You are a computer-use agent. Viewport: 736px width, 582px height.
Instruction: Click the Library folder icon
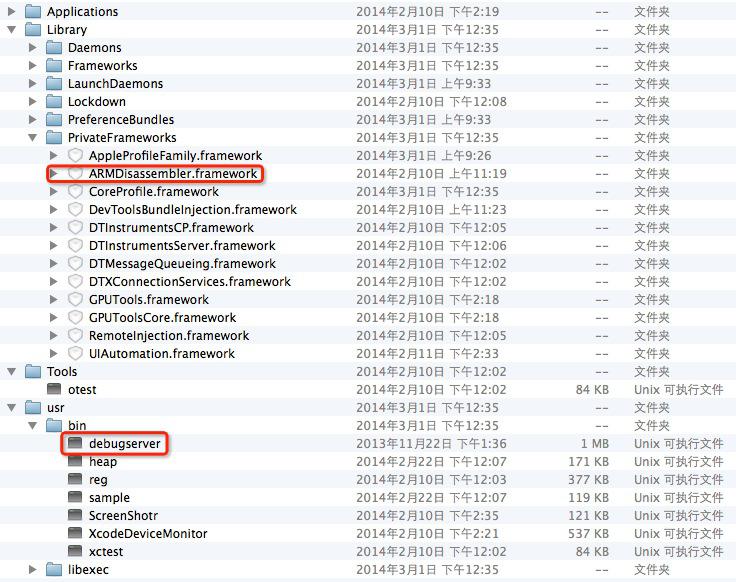coord(33,30)
